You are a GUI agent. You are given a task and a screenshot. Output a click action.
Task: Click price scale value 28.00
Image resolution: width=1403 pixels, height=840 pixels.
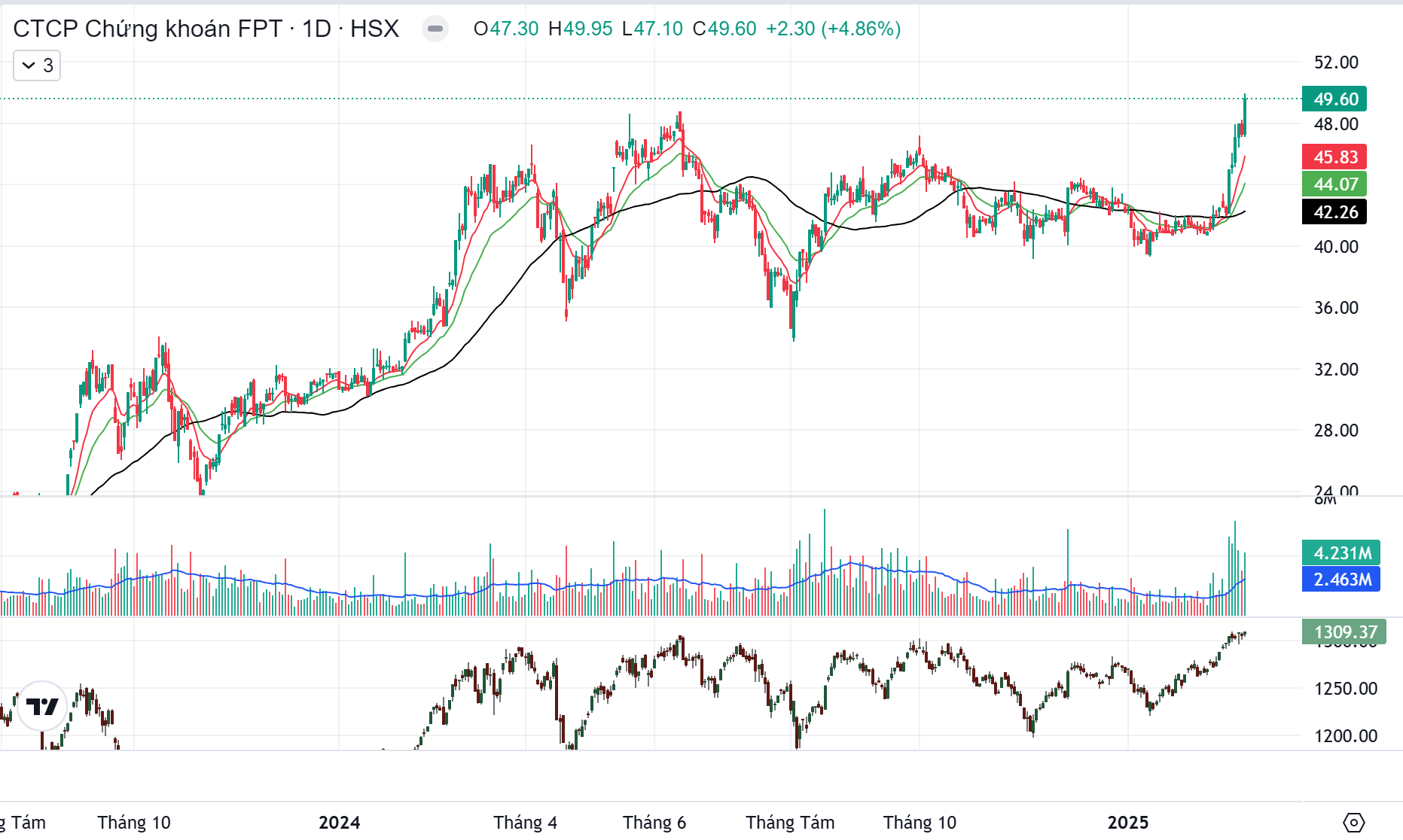[1336, 431]
